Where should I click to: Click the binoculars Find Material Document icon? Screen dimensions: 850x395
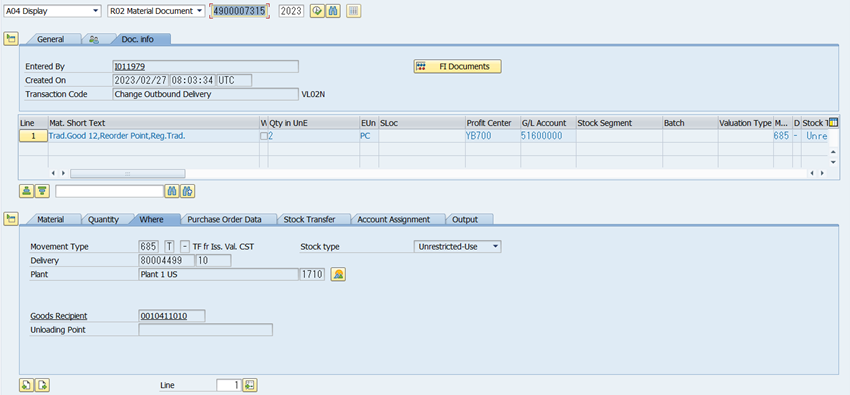tap(333, 11)
